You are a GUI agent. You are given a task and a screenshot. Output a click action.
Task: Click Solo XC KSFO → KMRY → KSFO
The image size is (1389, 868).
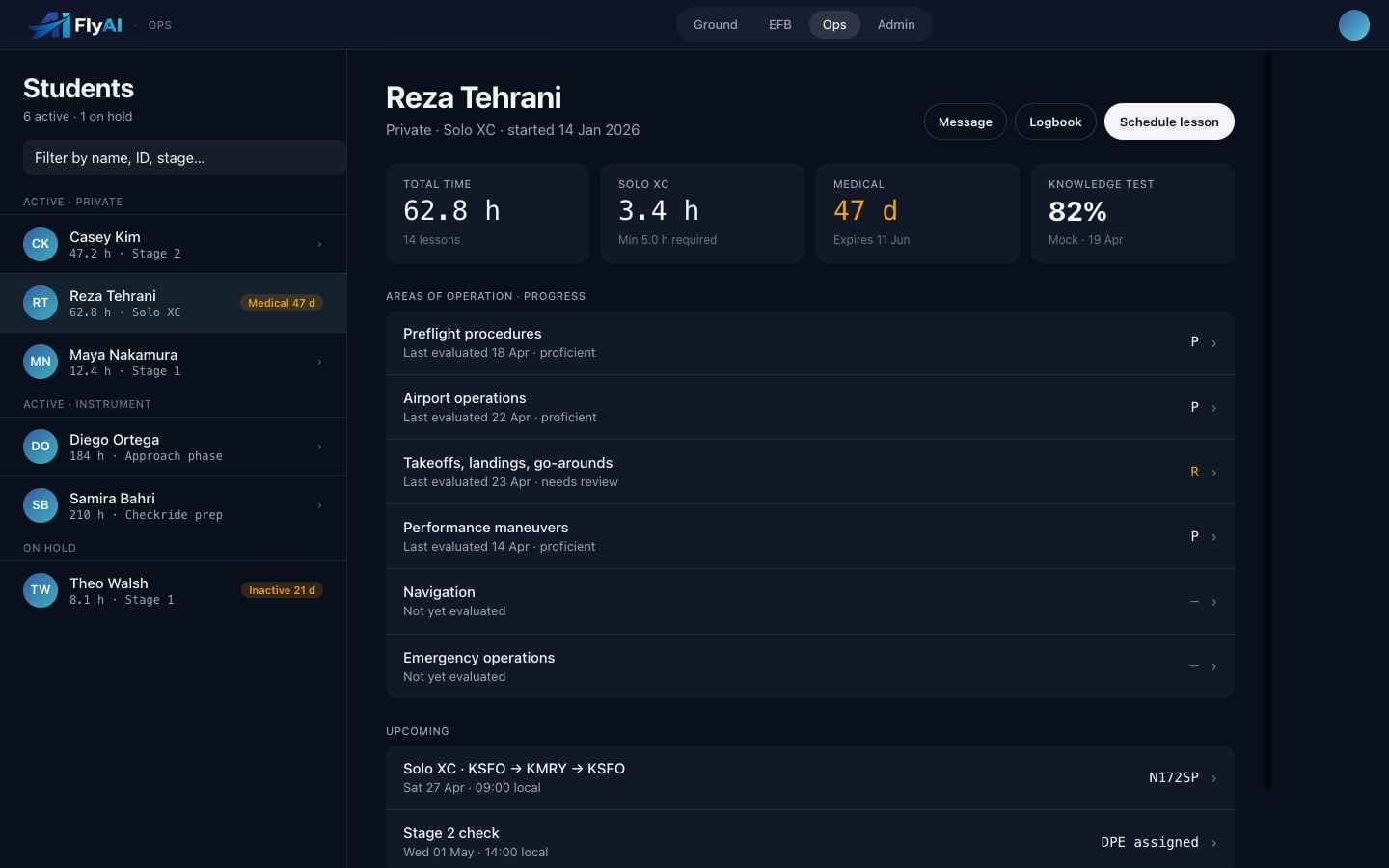(514, 769)
